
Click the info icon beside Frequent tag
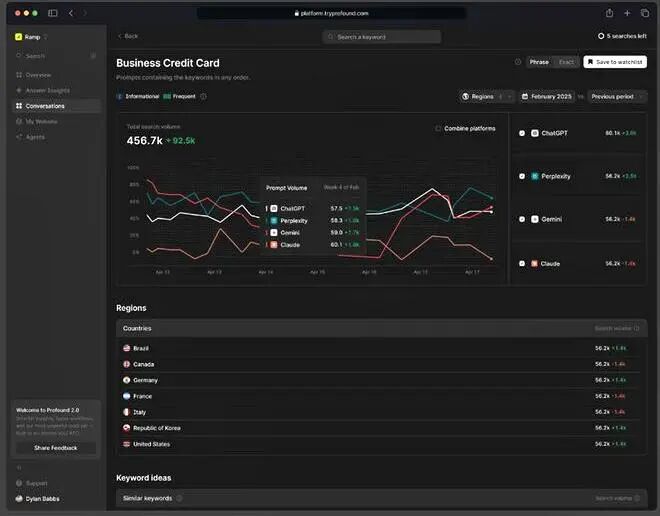[203, 96]
